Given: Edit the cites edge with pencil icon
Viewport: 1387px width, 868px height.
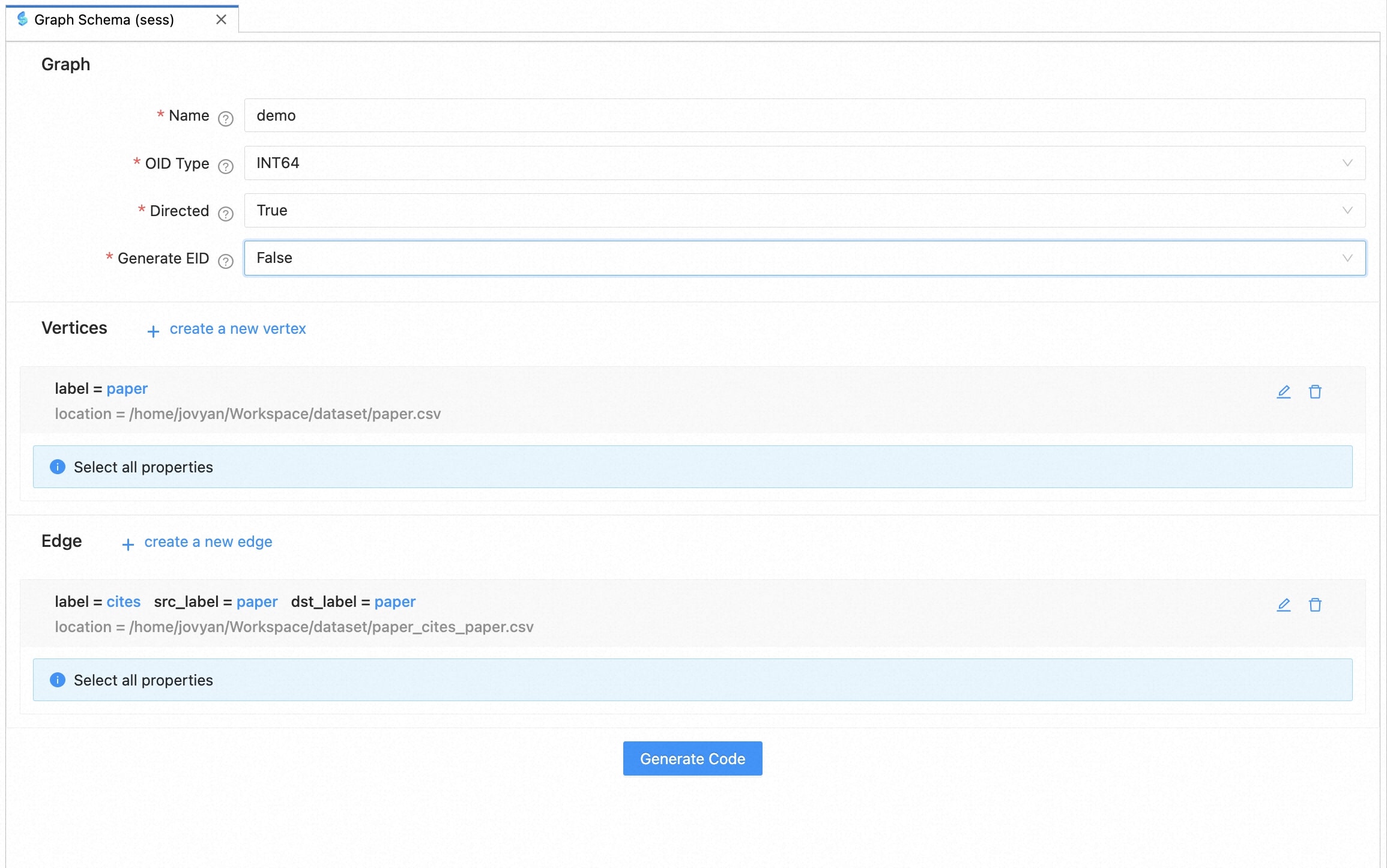Looking at the screenshot, I should click(x=1283, y=605).
